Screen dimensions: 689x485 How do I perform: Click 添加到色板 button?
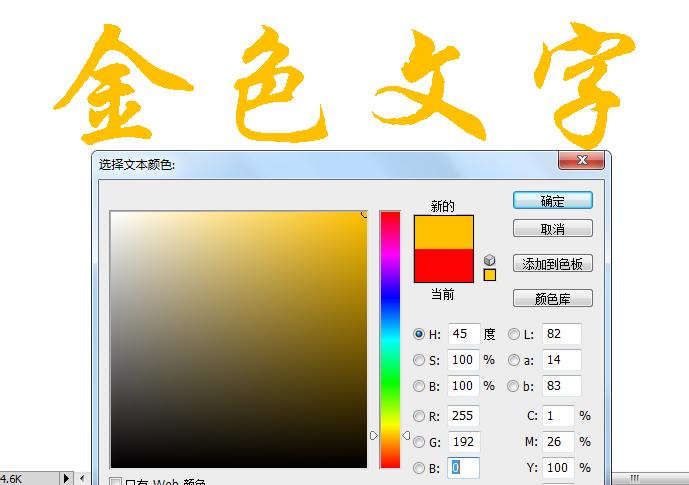[x=553, y=264]
